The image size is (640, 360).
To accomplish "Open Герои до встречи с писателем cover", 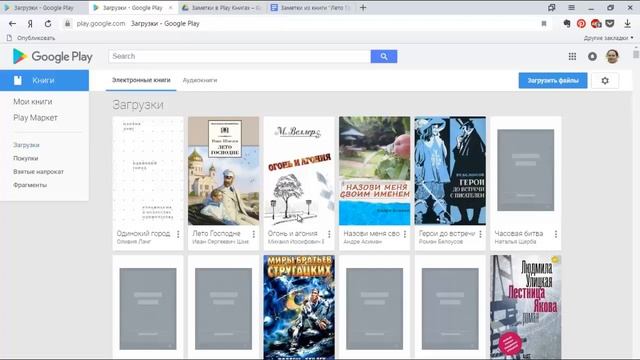I will point(450,171).
